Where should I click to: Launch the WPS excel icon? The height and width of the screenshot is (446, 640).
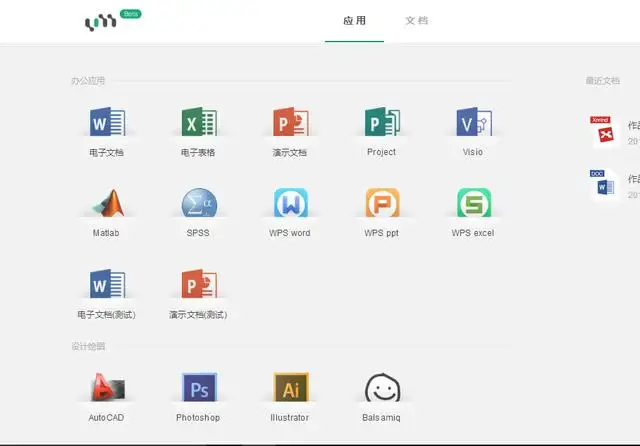point(474,202)
